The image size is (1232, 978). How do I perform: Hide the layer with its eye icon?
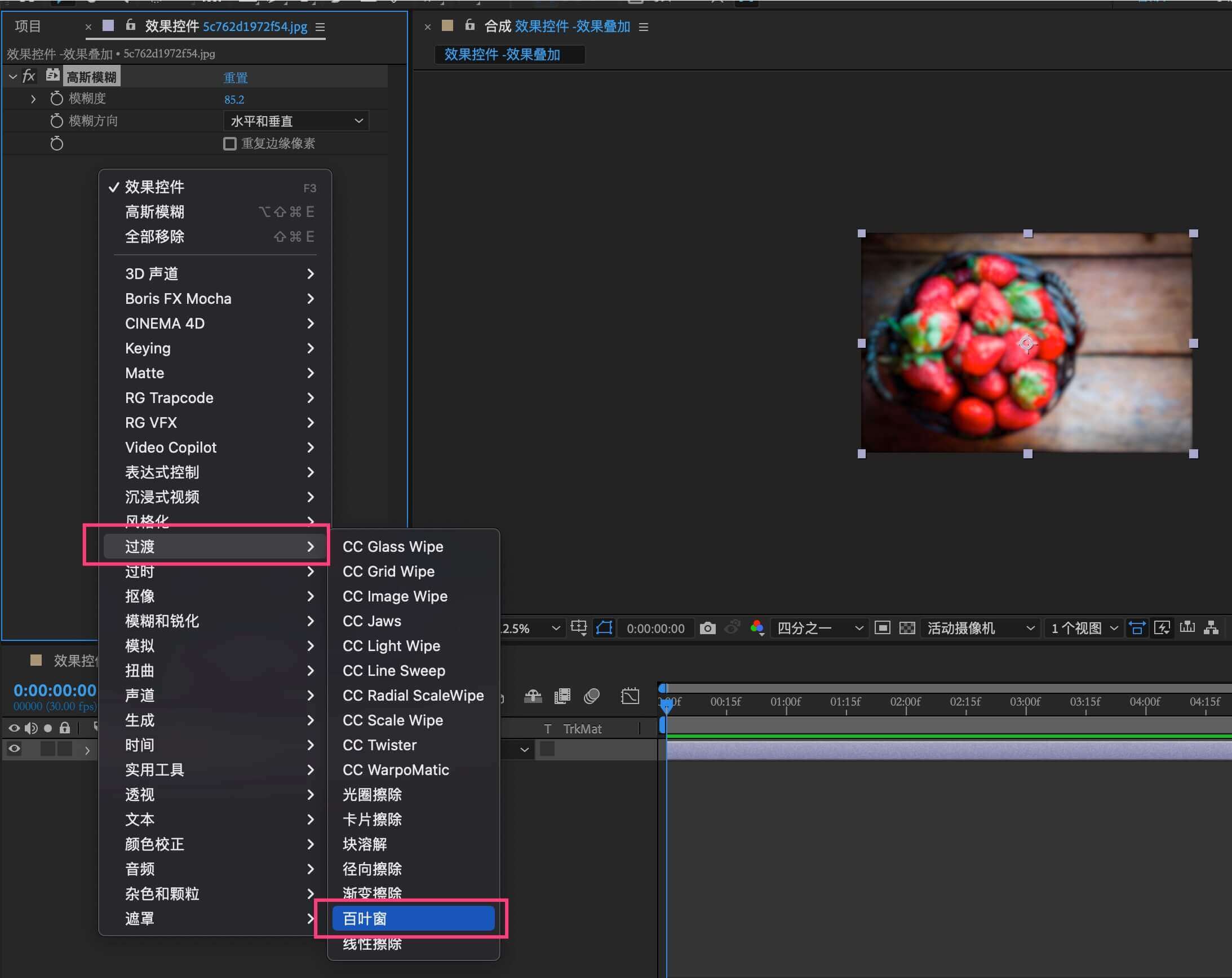(14, 749)
